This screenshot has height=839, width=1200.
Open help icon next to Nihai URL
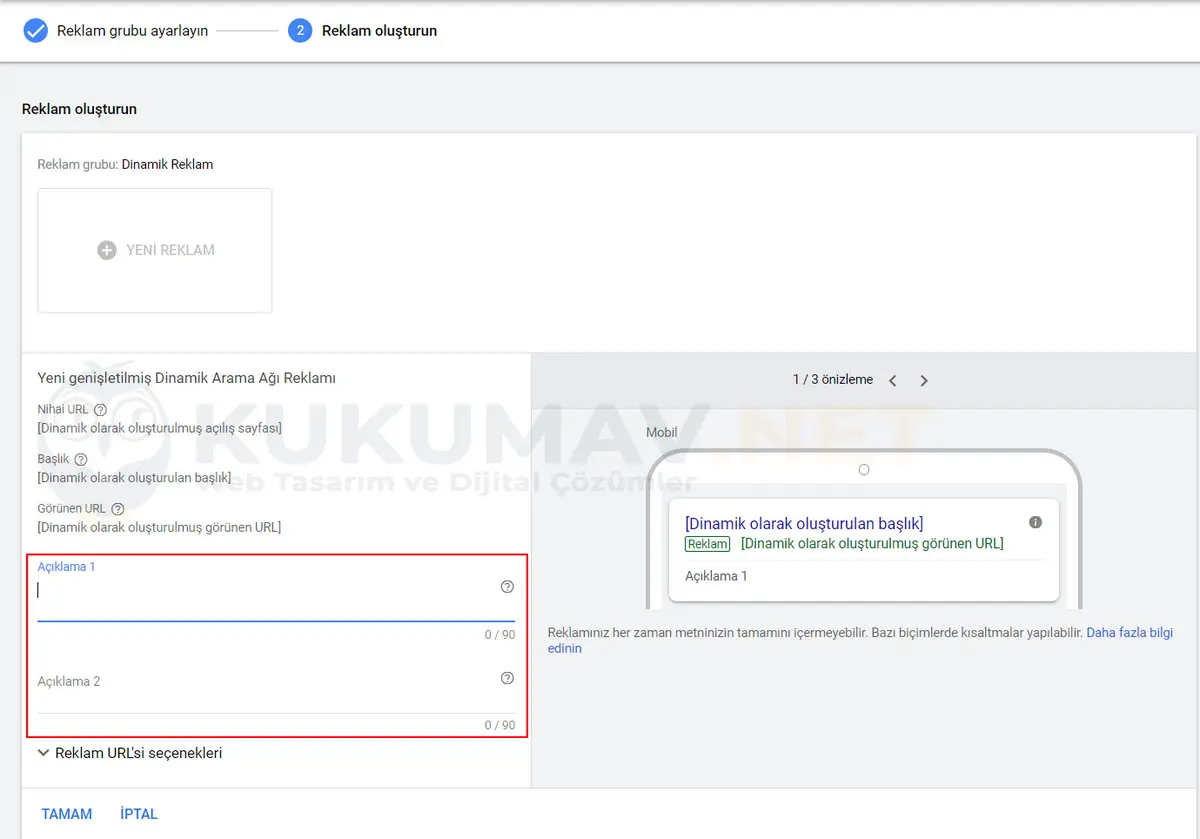tap(100, 410)
